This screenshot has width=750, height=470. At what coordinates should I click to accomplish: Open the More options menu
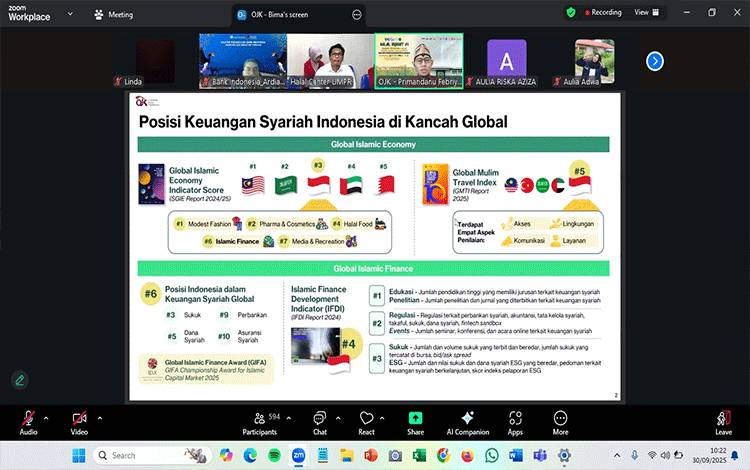pyautogui.click(x=561, y=423)
